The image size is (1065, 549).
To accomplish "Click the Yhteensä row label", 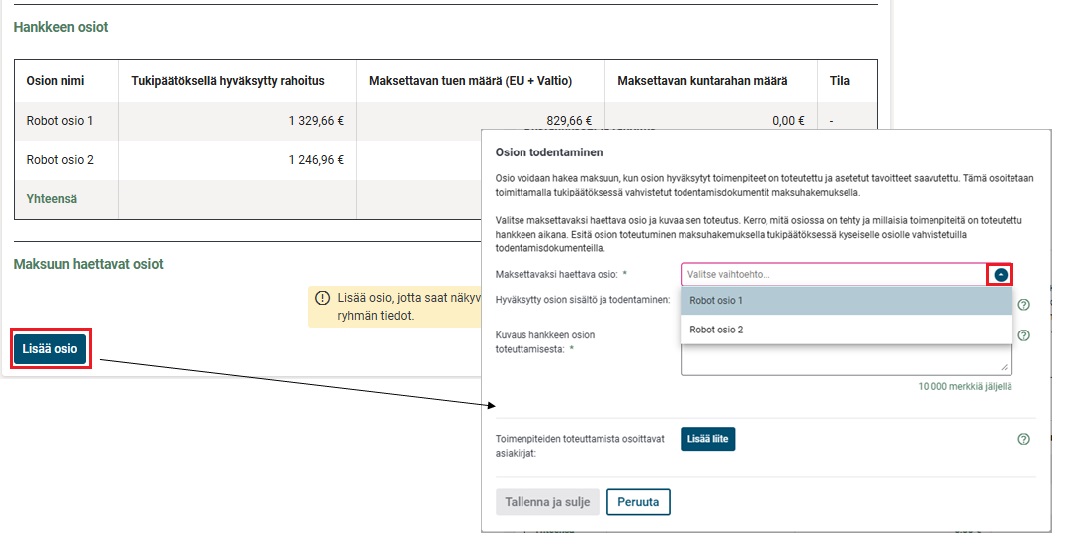I will click(52, 199).
